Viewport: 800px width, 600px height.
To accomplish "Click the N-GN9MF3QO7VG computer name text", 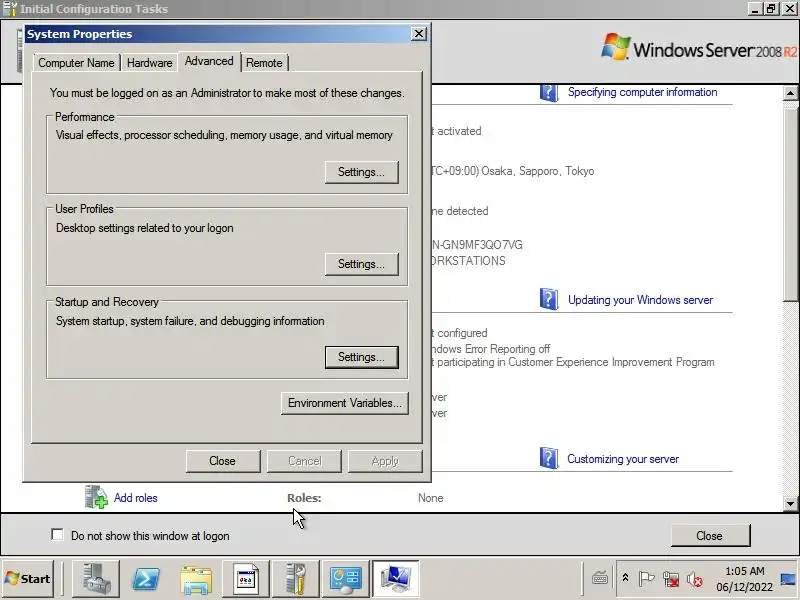I will pos(477,245).
